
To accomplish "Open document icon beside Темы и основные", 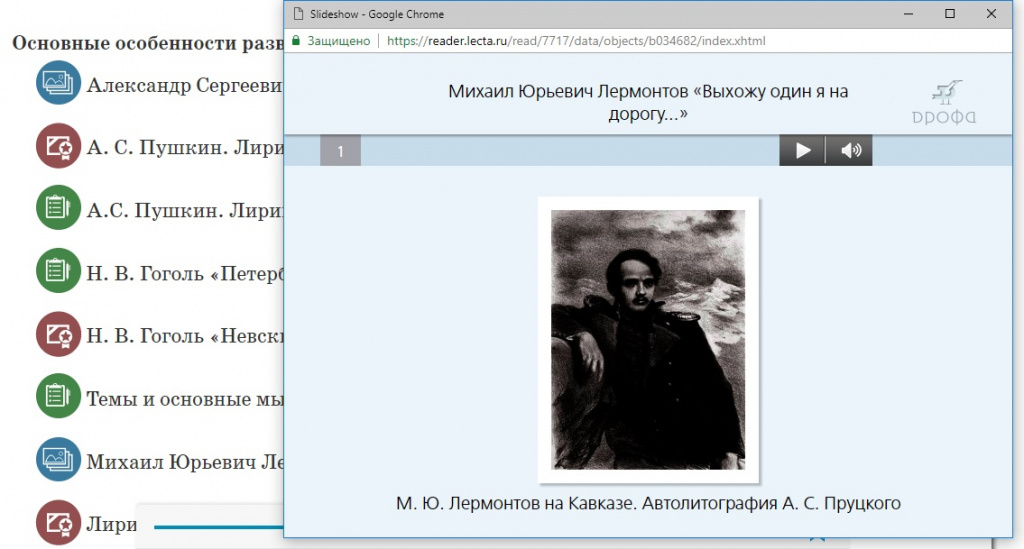I will (58, 396).
